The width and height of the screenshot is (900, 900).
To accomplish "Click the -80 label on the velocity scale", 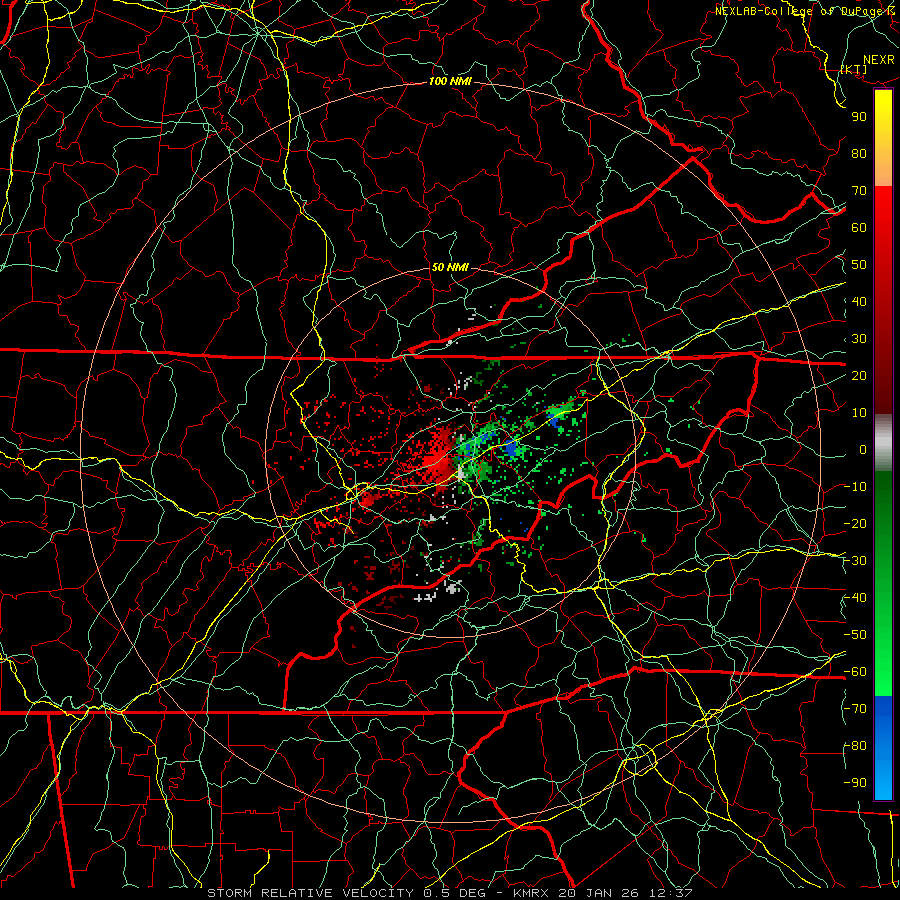I will 855,746.
